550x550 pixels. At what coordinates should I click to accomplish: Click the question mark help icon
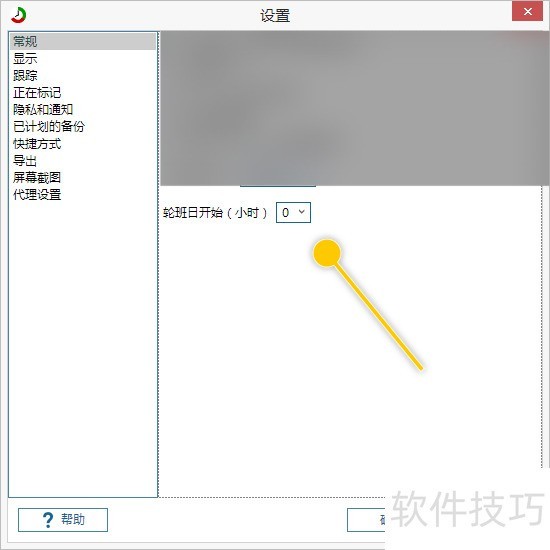pyautogui.click(x=48, y=519)
